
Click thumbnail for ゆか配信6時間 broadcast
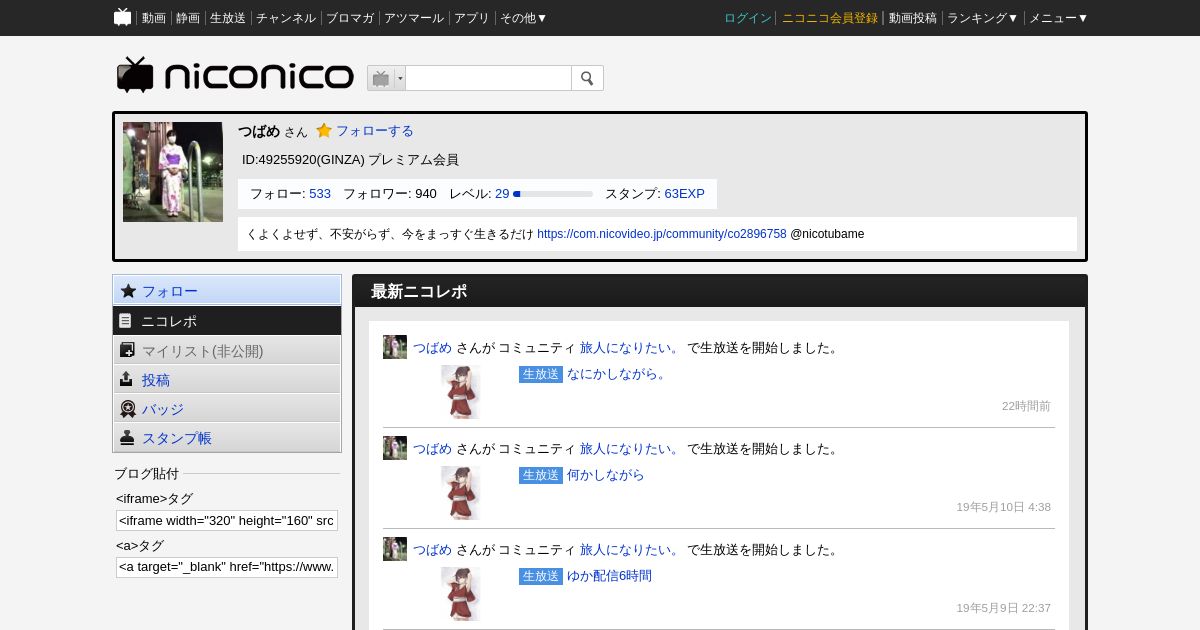[x=460, y=594]
